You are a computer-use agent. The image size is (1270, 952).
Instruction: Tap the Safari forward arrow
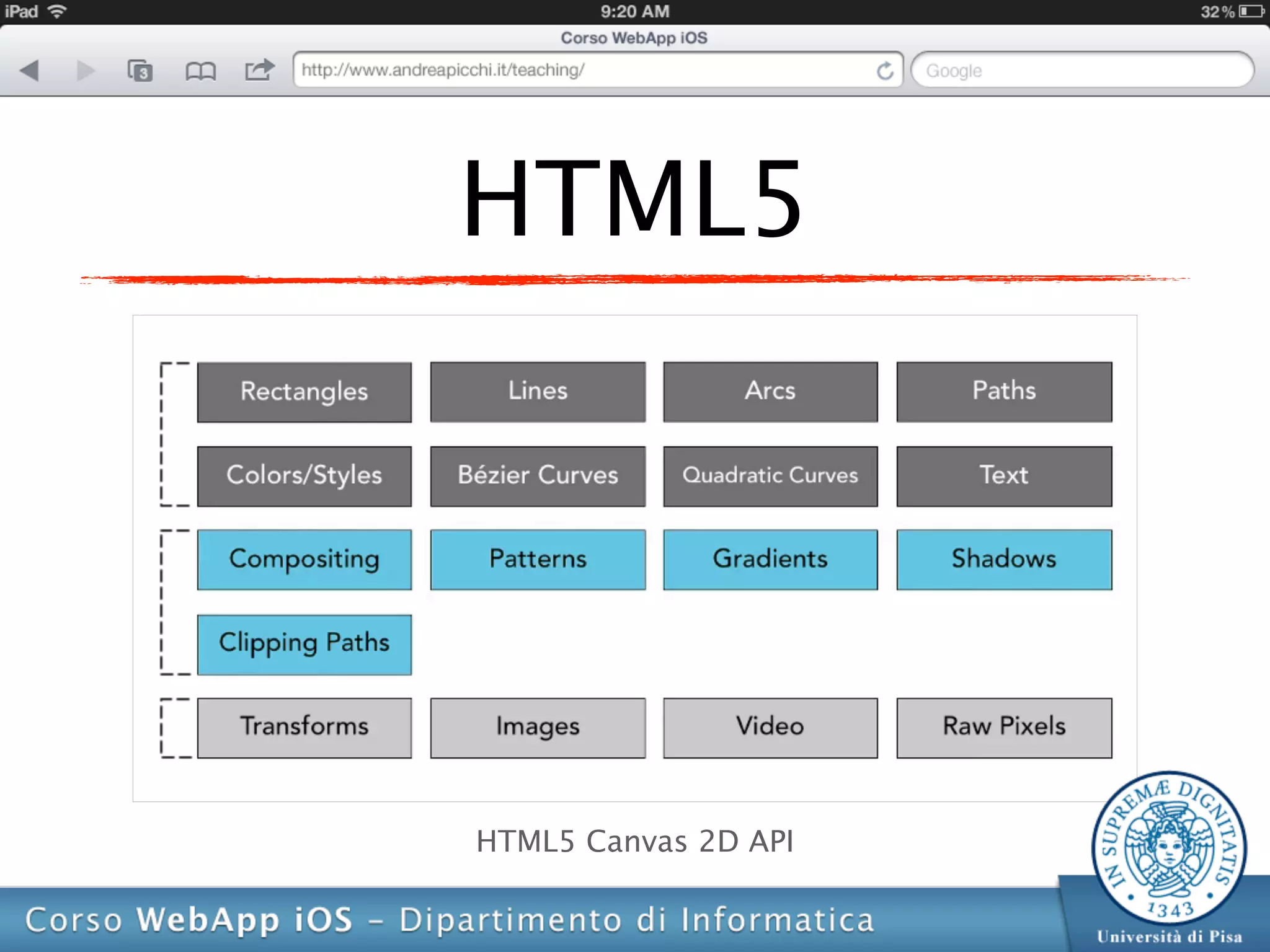[86, 71]
